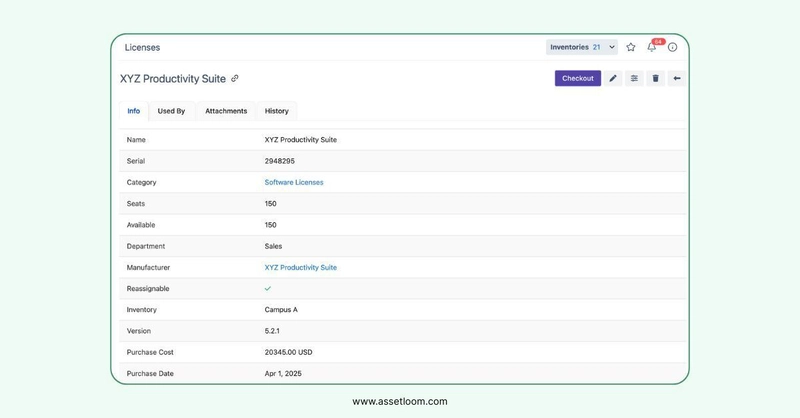Open the sliders settings icon

(634, 78)
